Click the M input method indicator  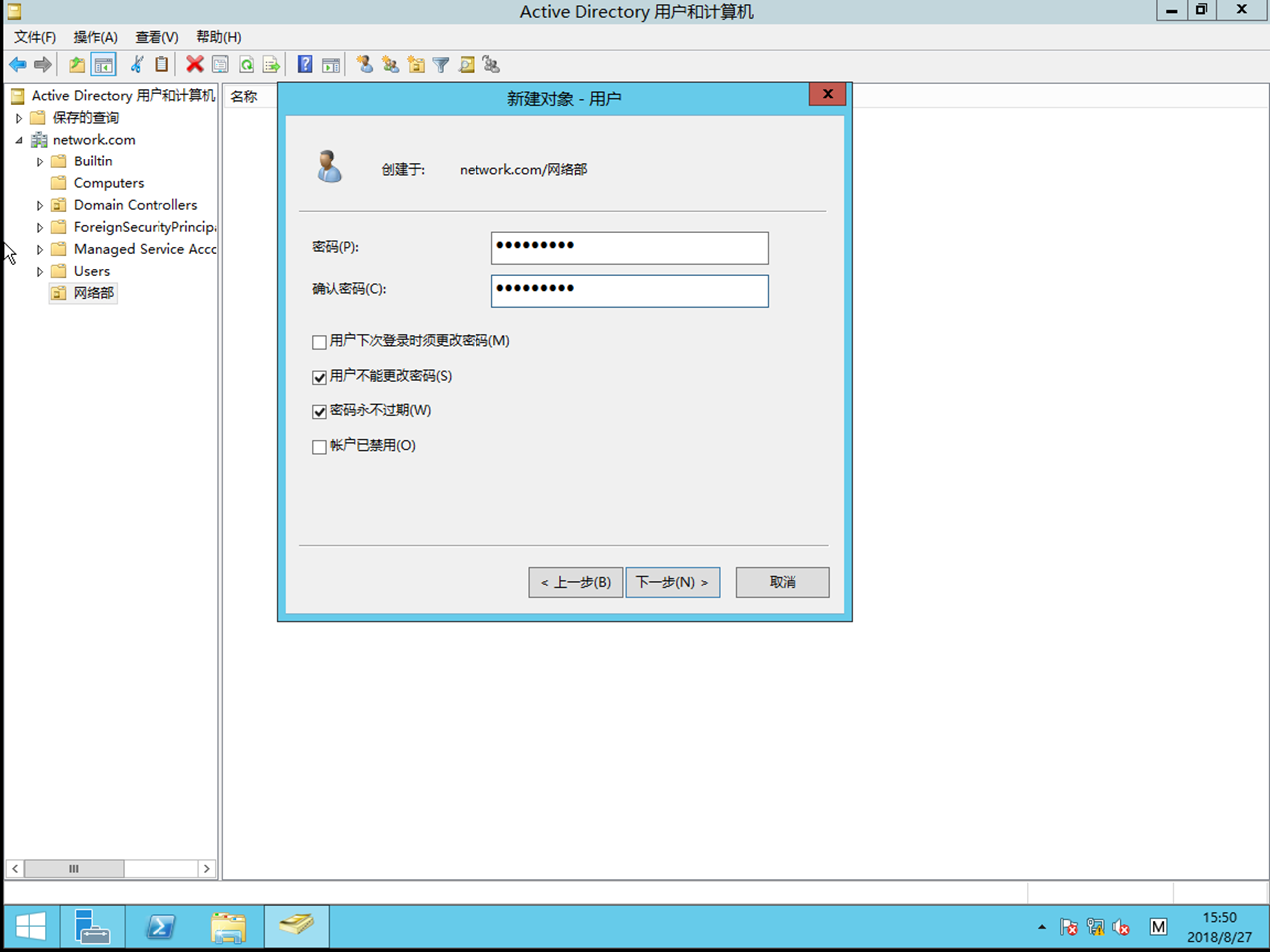click(x=1158, y=927)
